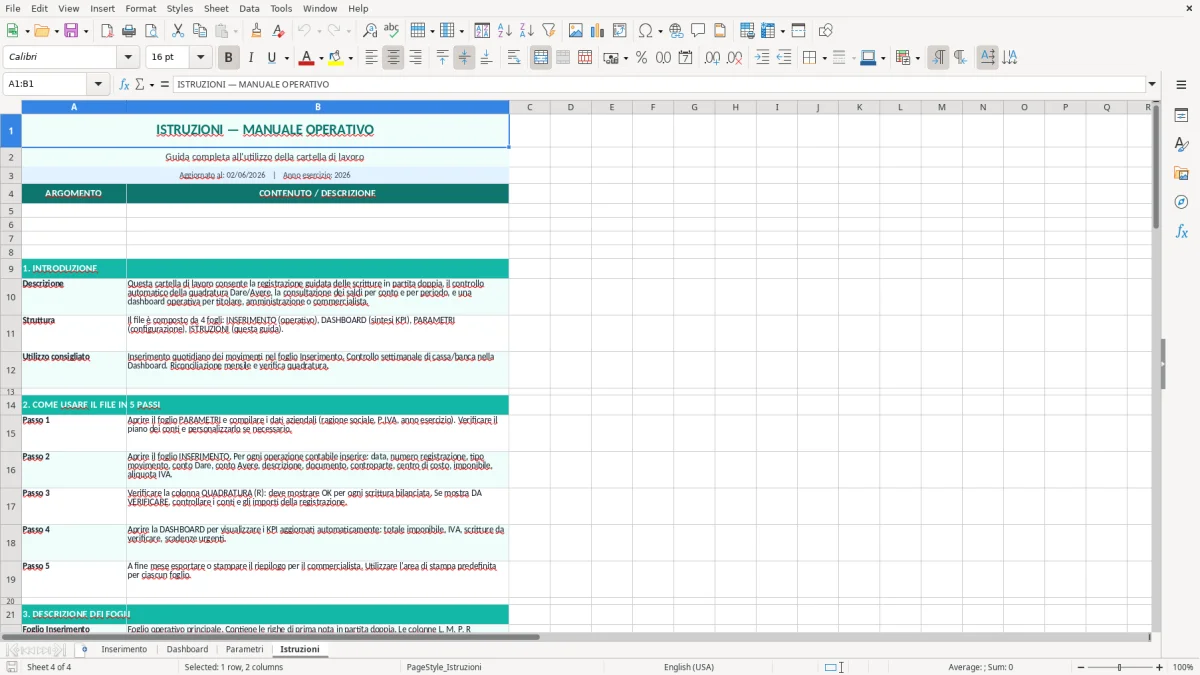This screenshot has height=675, width=1200.
Task: Click the Spelling check icon
Action: point(392,31)
